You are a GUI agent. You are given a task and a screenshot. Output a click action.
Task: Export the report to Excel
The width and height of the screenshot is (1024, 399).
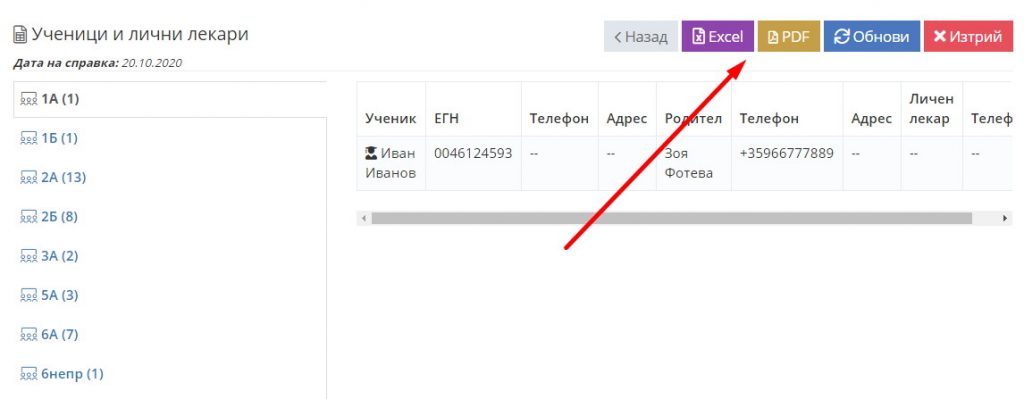pyautogui.click(x=718, y=37)
